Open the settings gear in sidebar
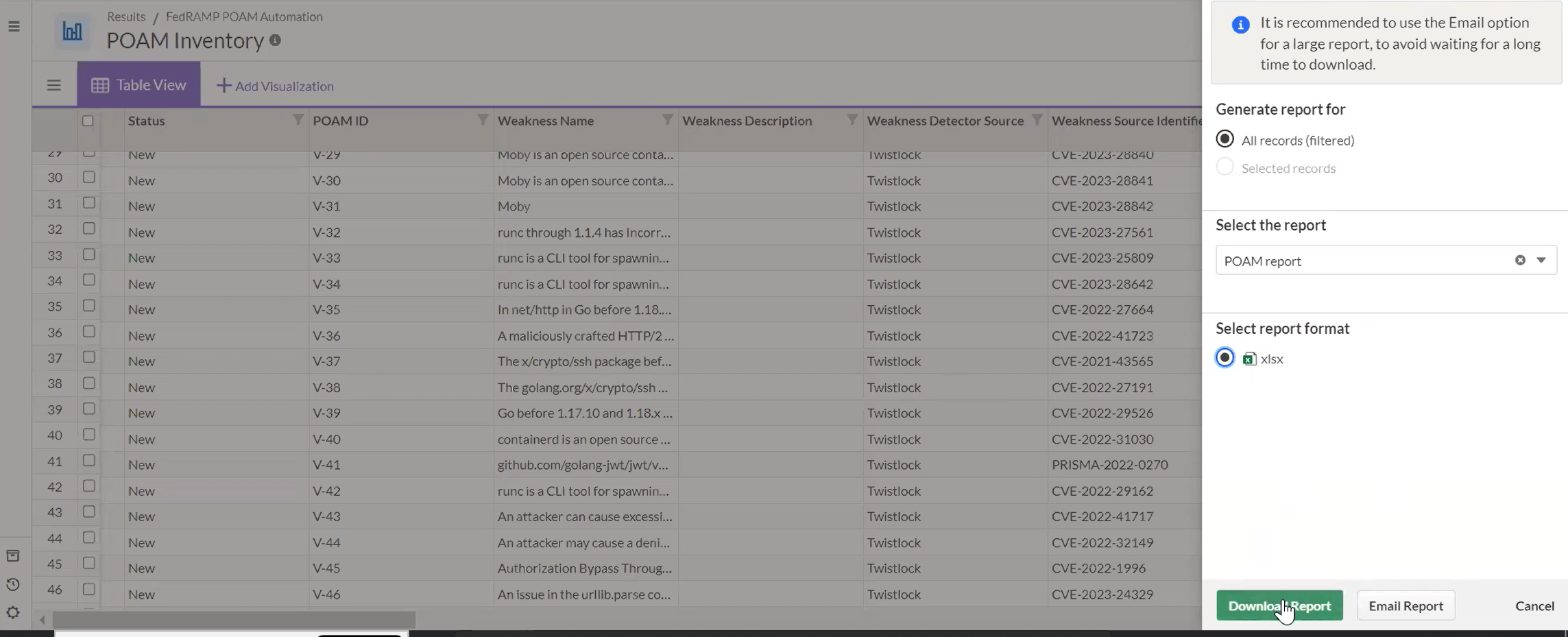Image resolution: width=1568 pixels, height=637 pixels. 13,612
